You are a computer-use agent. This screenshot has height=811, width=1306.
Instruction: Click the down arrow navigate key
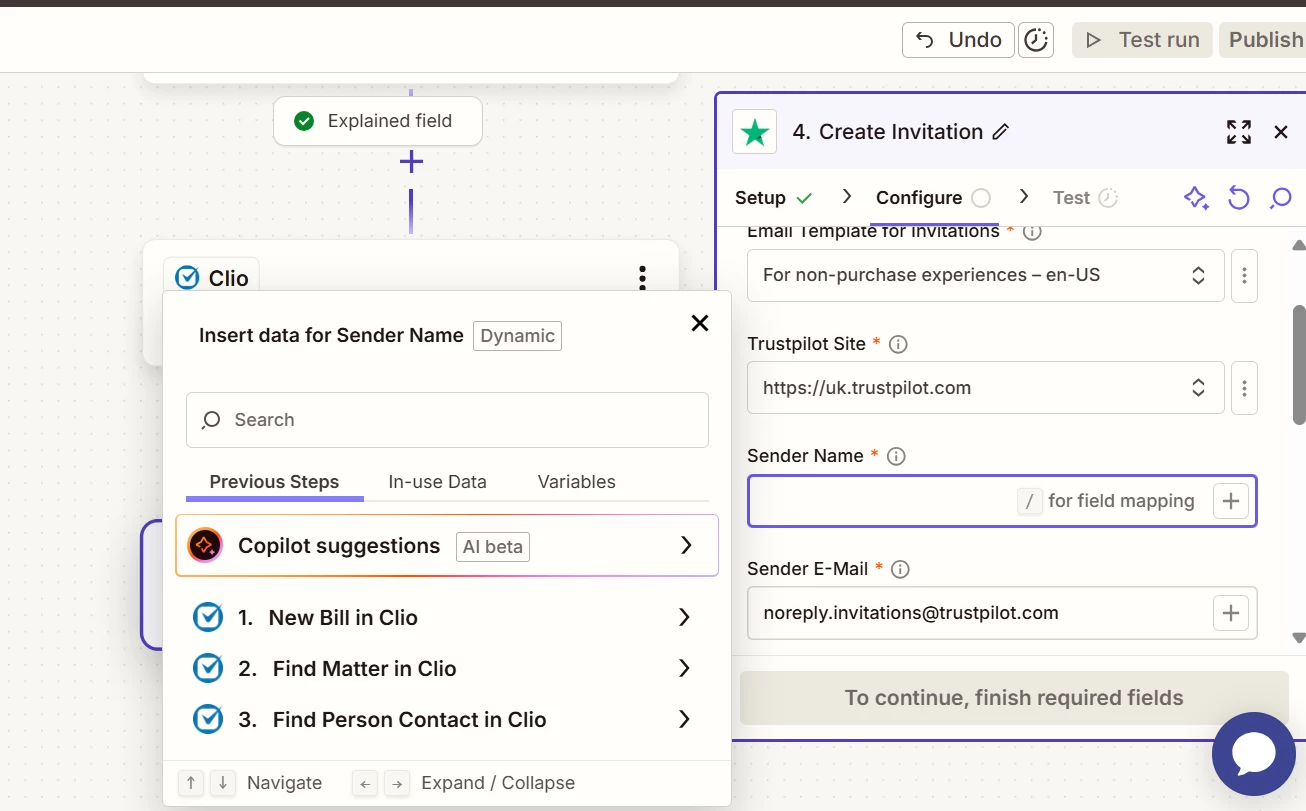223,783
